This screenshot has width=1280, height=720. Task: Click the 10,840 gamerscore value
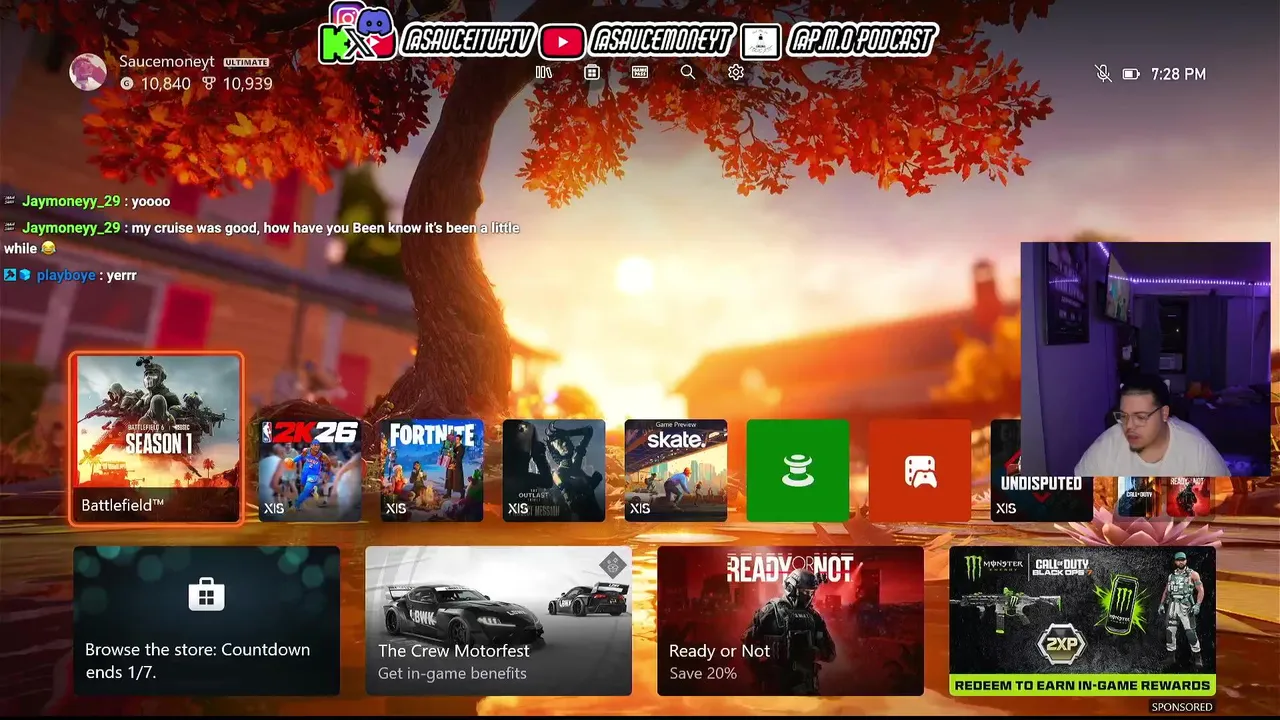165,84
